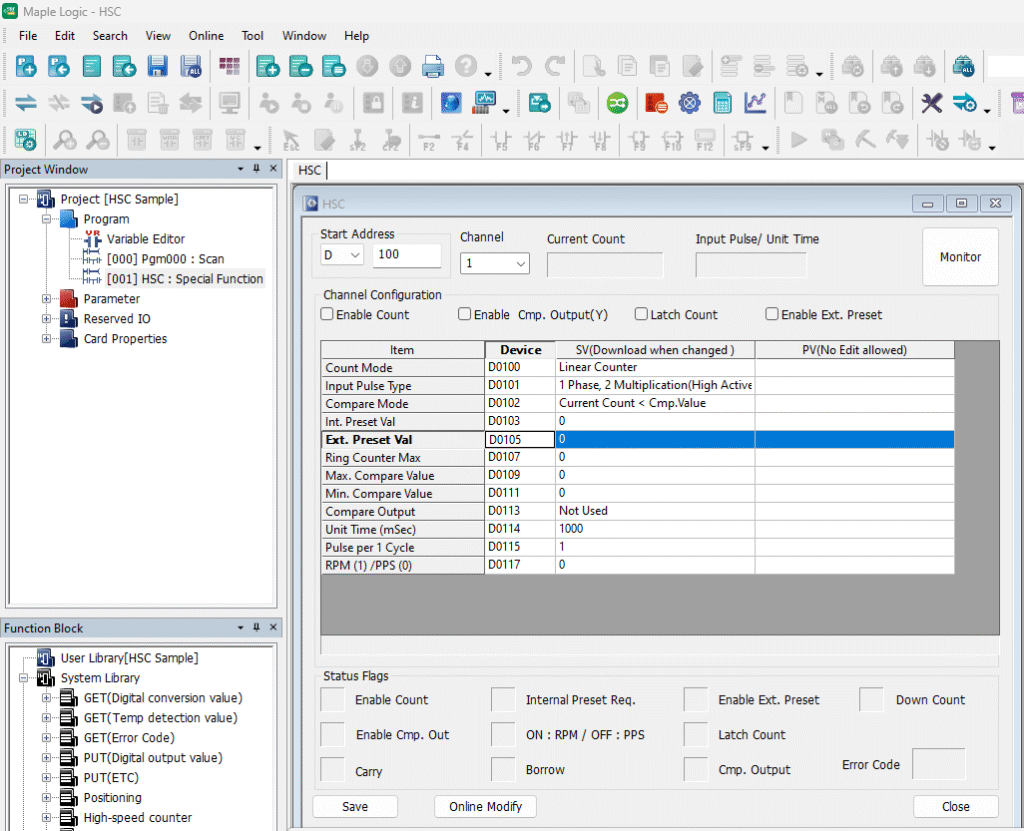Click the blue download-all icon with ALL badge

(963, 66)
